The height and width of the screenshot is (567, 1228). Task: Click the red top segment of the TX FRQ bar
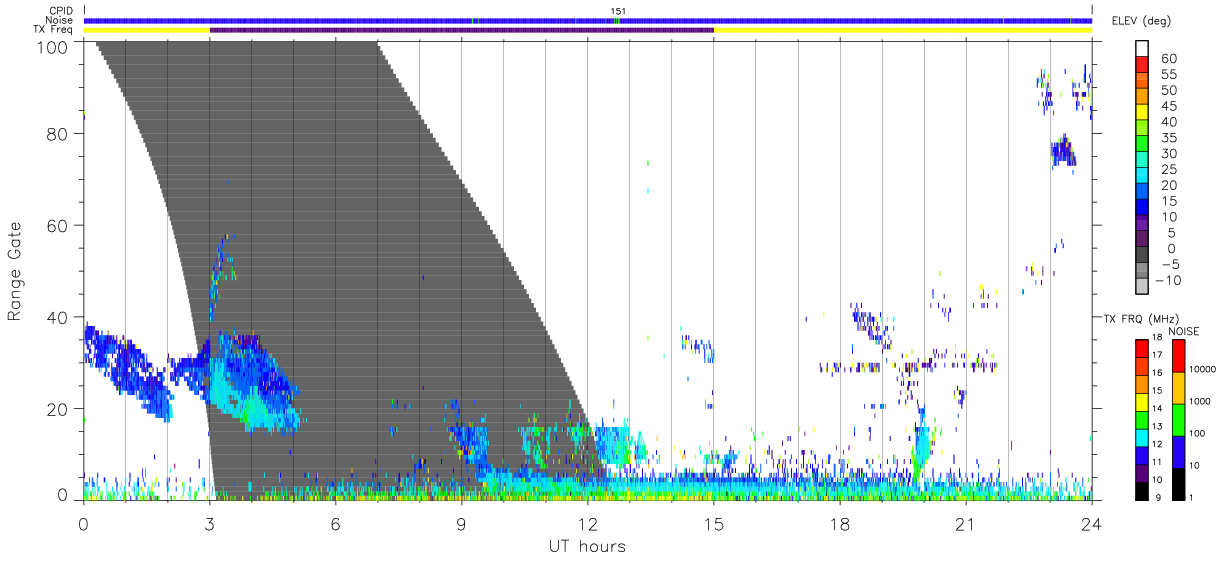tap(1141, 349)
